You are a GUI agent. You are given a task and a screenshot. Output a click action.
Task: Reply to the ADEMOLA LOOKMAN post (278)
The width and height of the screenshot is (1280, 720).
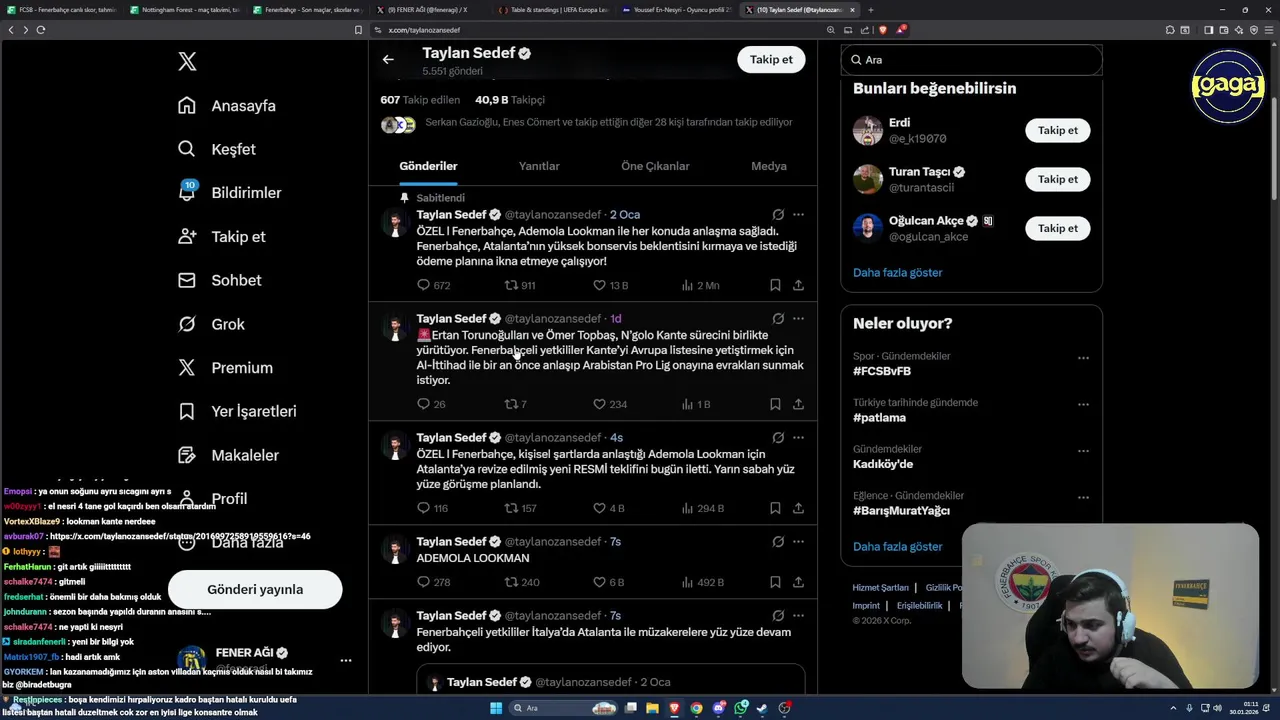pyautogui.click(x=433, y=582)
